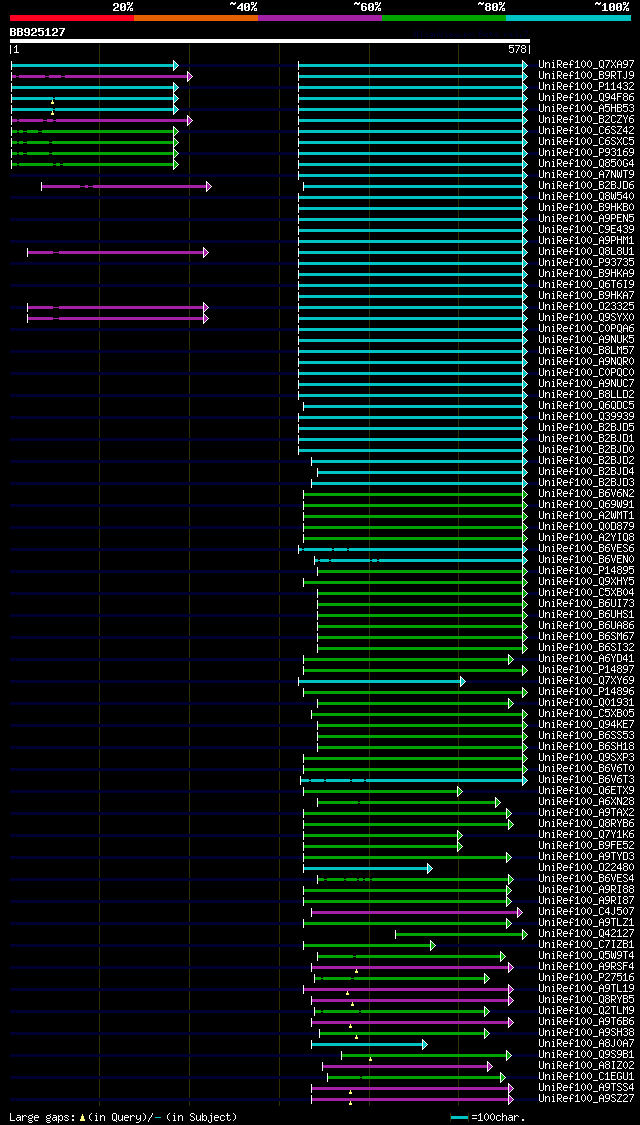Select the UniRef100_C4J507 label
Viewport: 640px width, 1125px height.
(586, 912)
